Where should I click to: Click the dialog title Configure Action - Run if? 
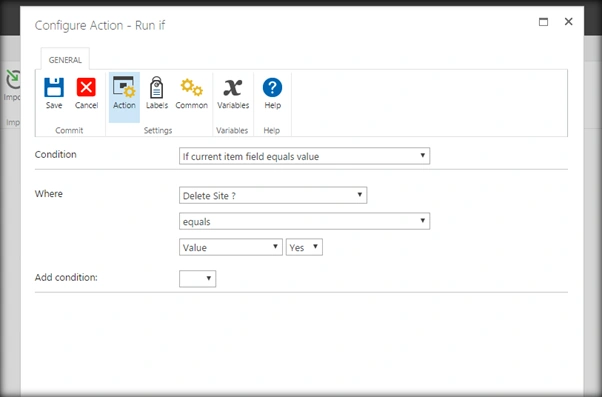(x=100, y=25)
